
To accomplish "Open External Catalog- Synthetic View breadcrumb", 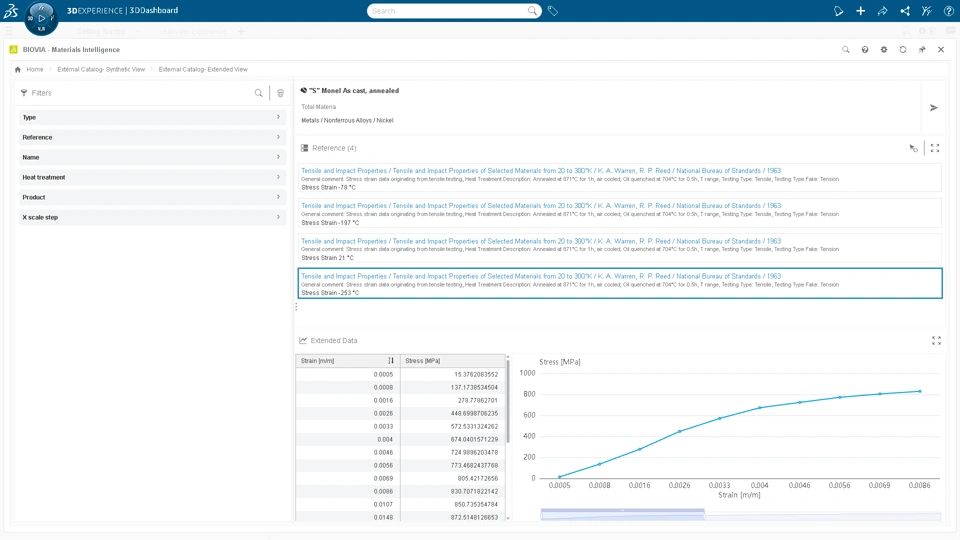I will 101,69.
